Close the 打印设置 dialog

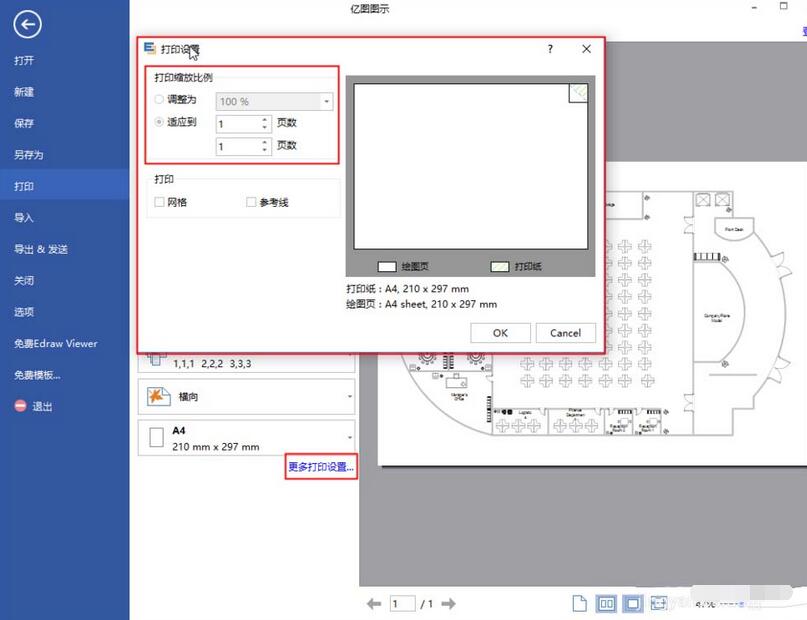click(586, 49)
